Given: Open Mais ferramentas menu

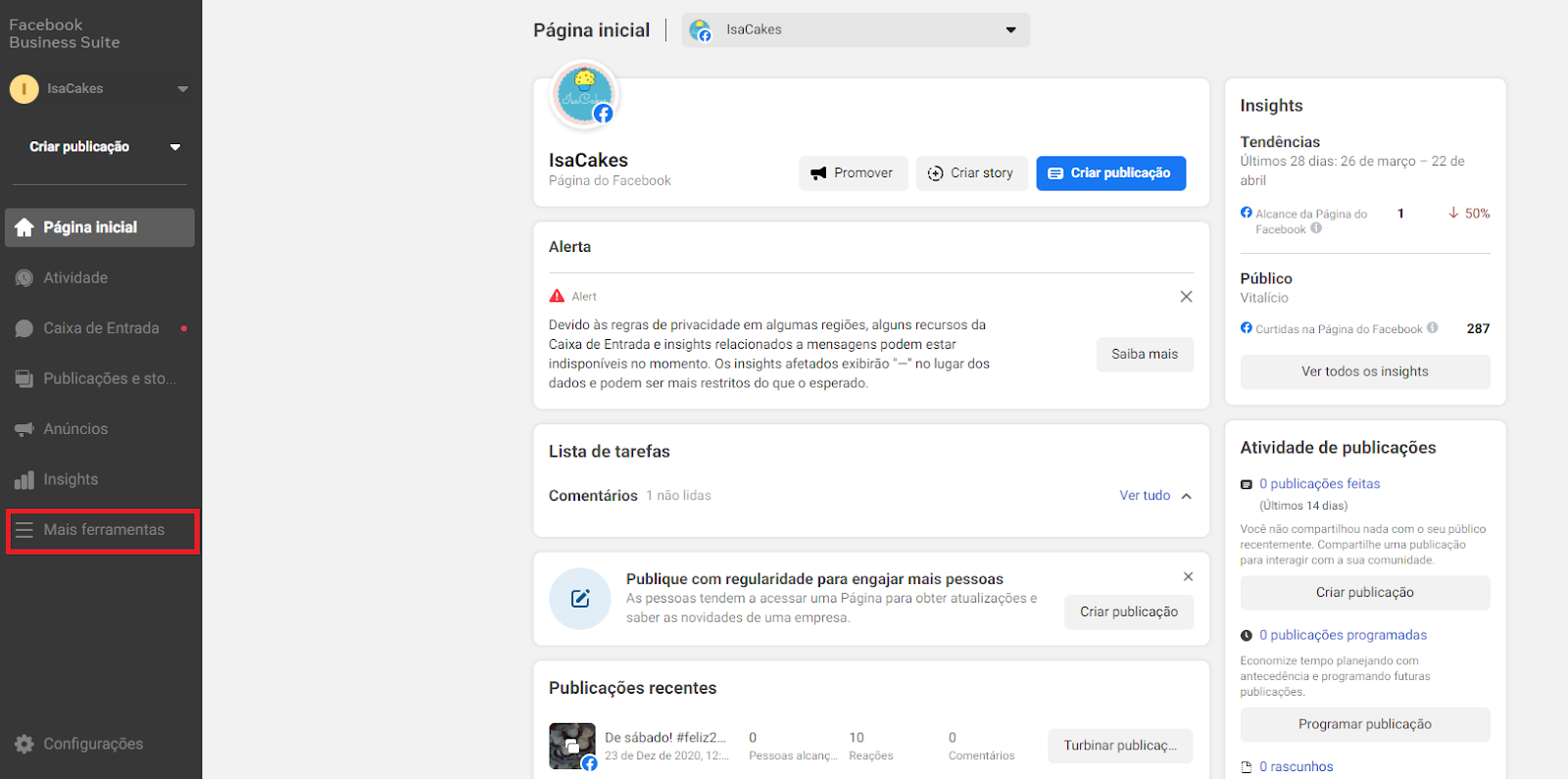Looking at the screenshot, I should pyautogui.click(x=103, y=530).
